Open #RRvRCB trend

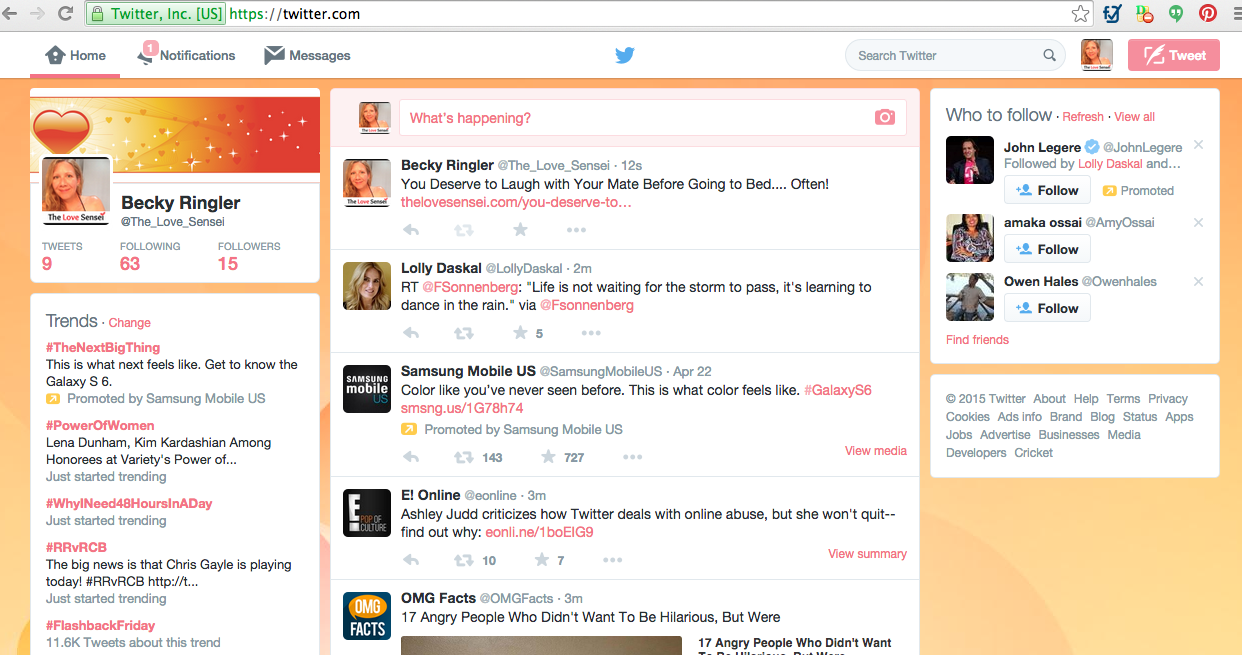coord(76,547)
